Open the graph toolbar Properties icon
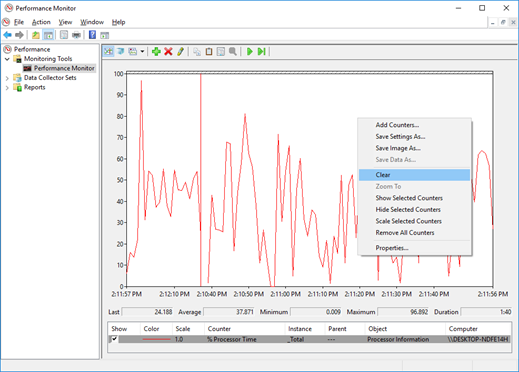 221,51
